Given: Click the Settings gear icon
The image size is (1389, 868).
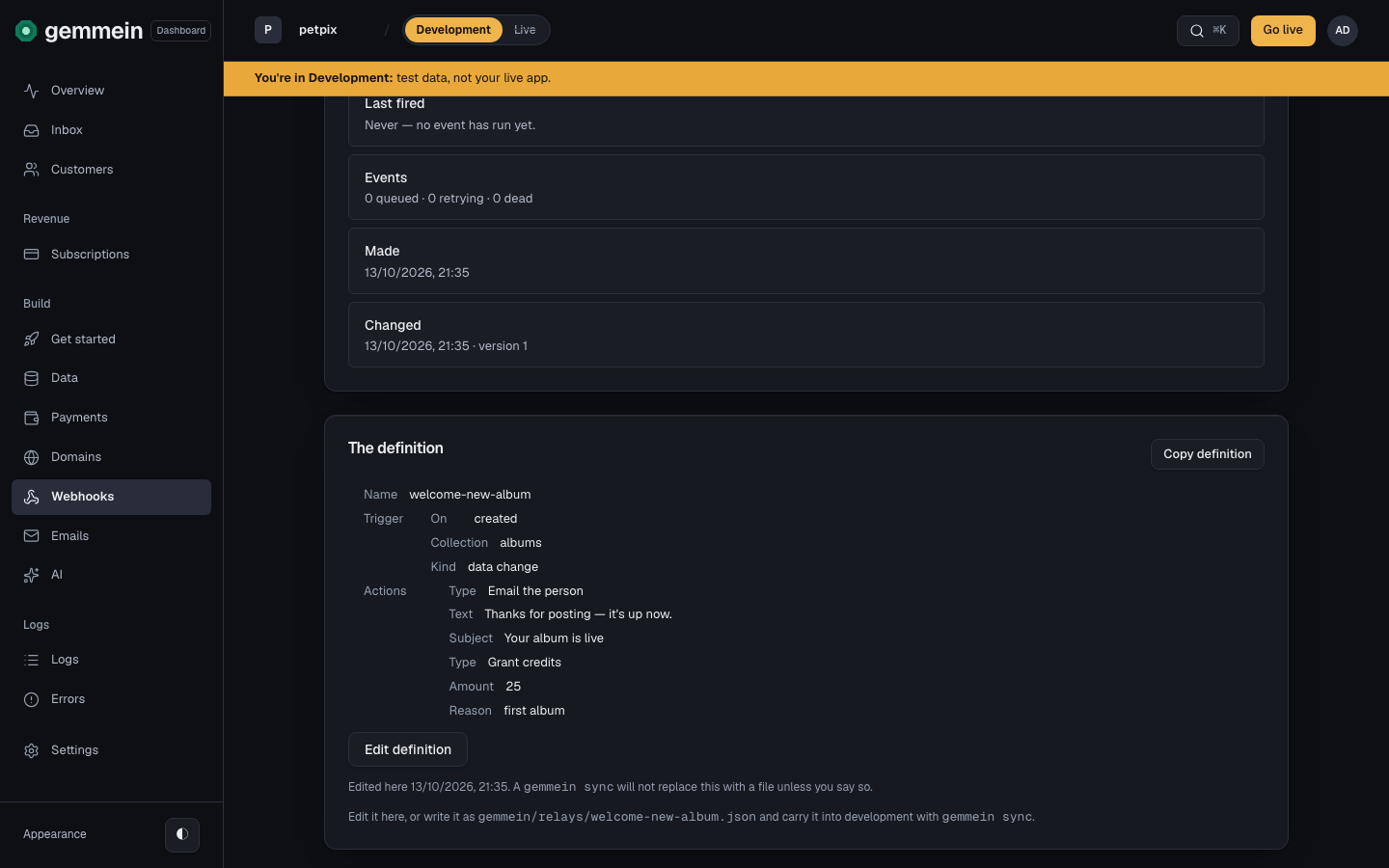Looking at the screenshot, I should point(32,750).
